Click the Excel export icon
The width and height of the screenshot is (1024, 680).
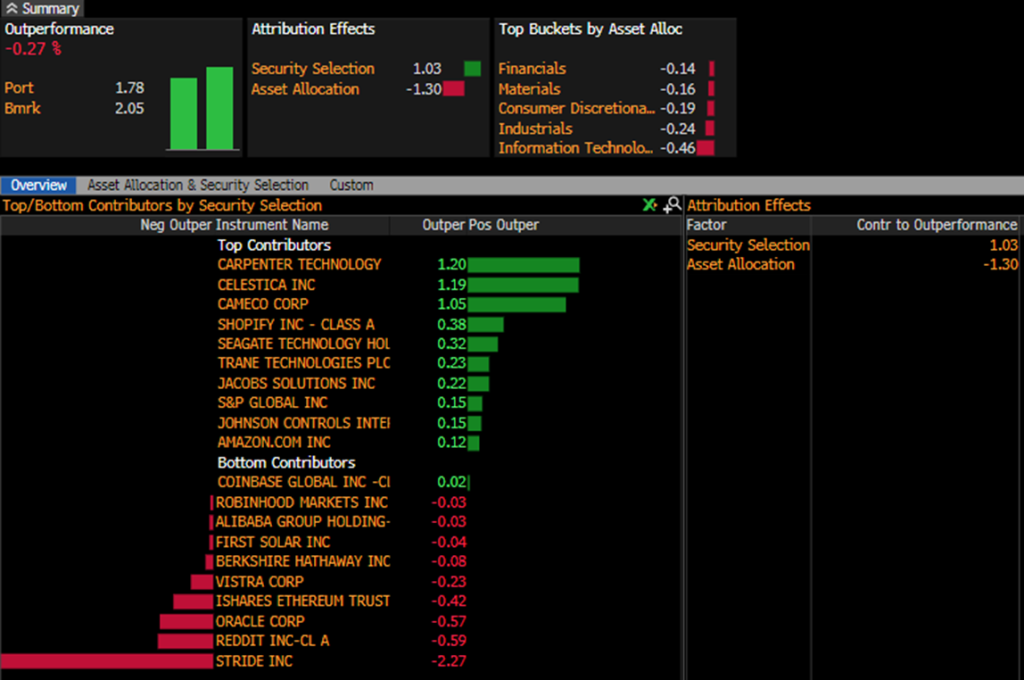pos(650,205)
